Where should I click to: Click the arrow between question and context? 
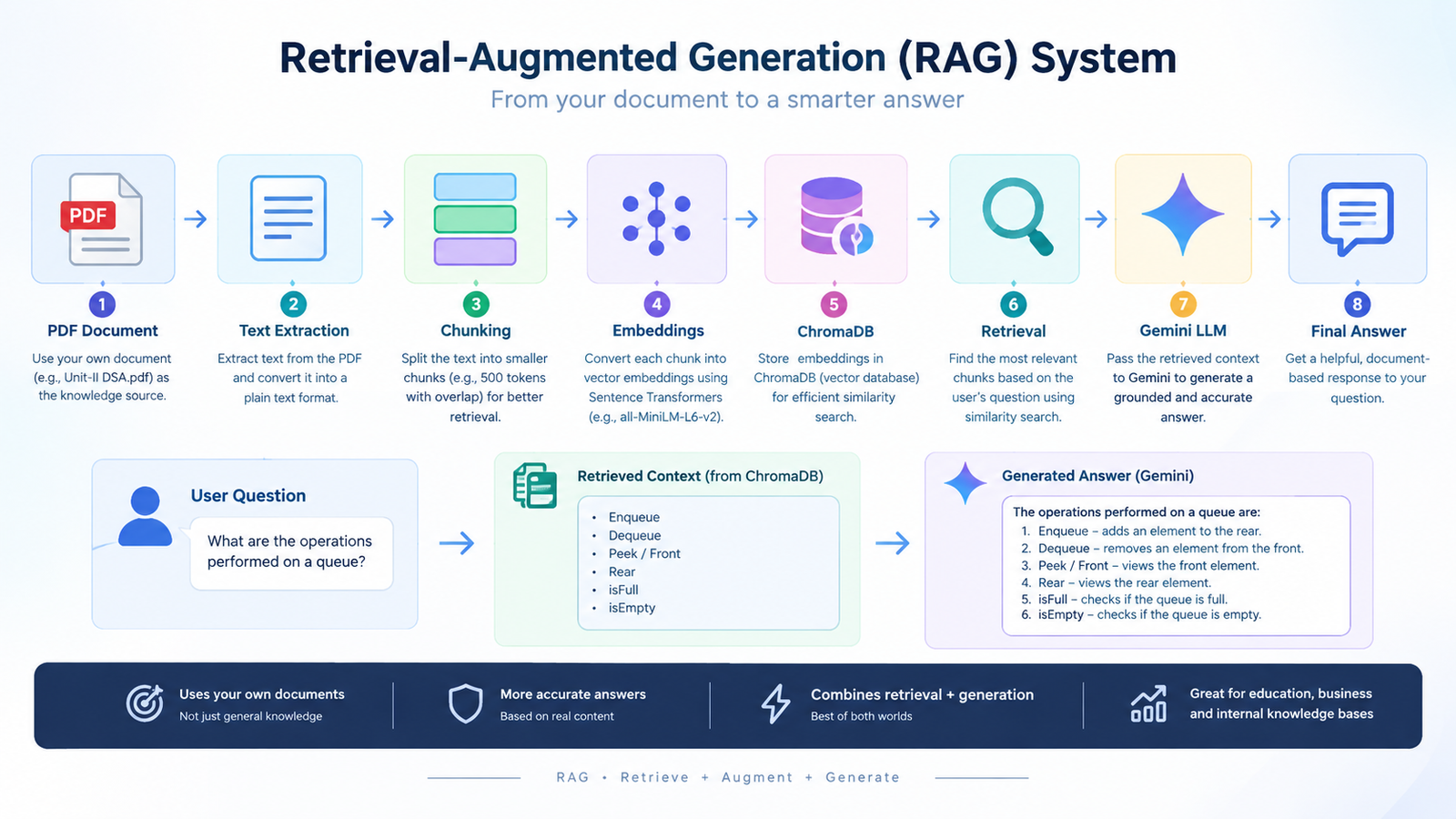[x=457, y=543]
